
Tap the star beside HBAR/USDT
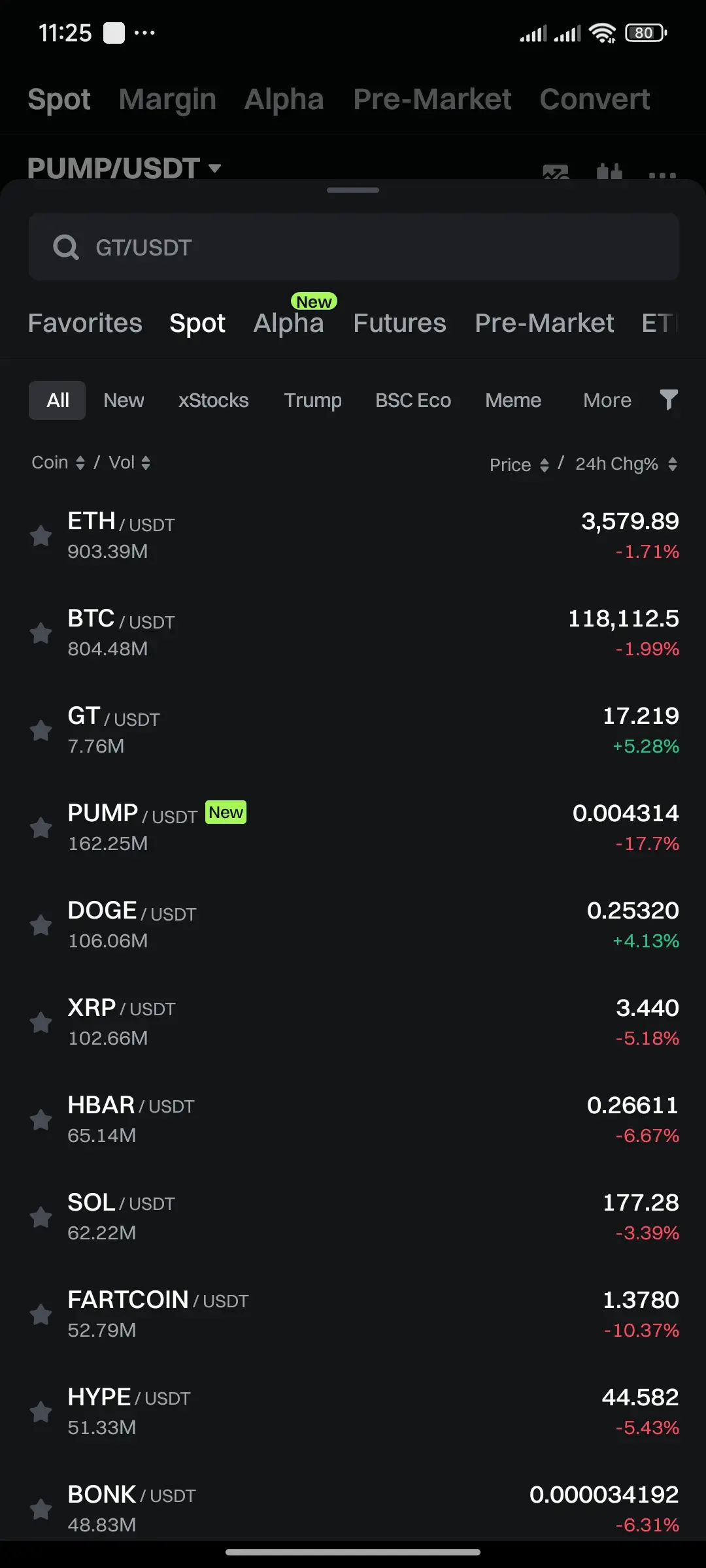coord(41,1120)
